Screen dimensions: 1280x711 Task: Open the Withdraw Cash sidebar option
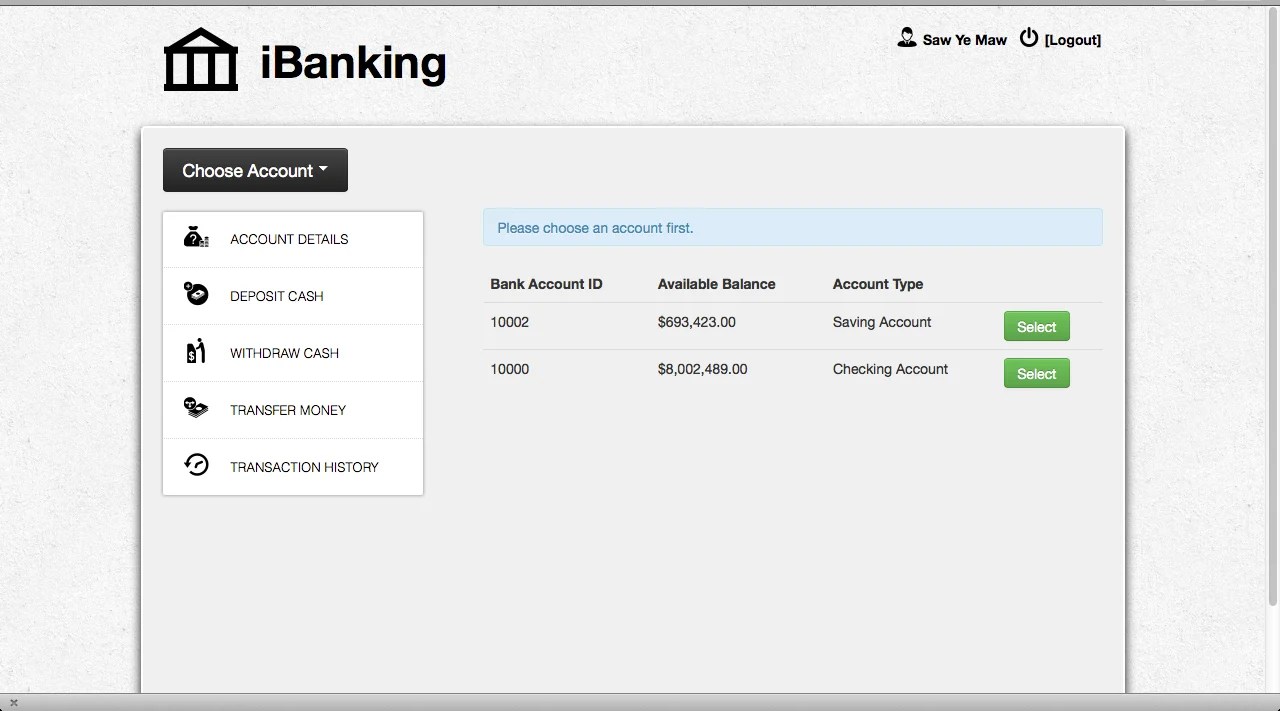click(284, 353)
